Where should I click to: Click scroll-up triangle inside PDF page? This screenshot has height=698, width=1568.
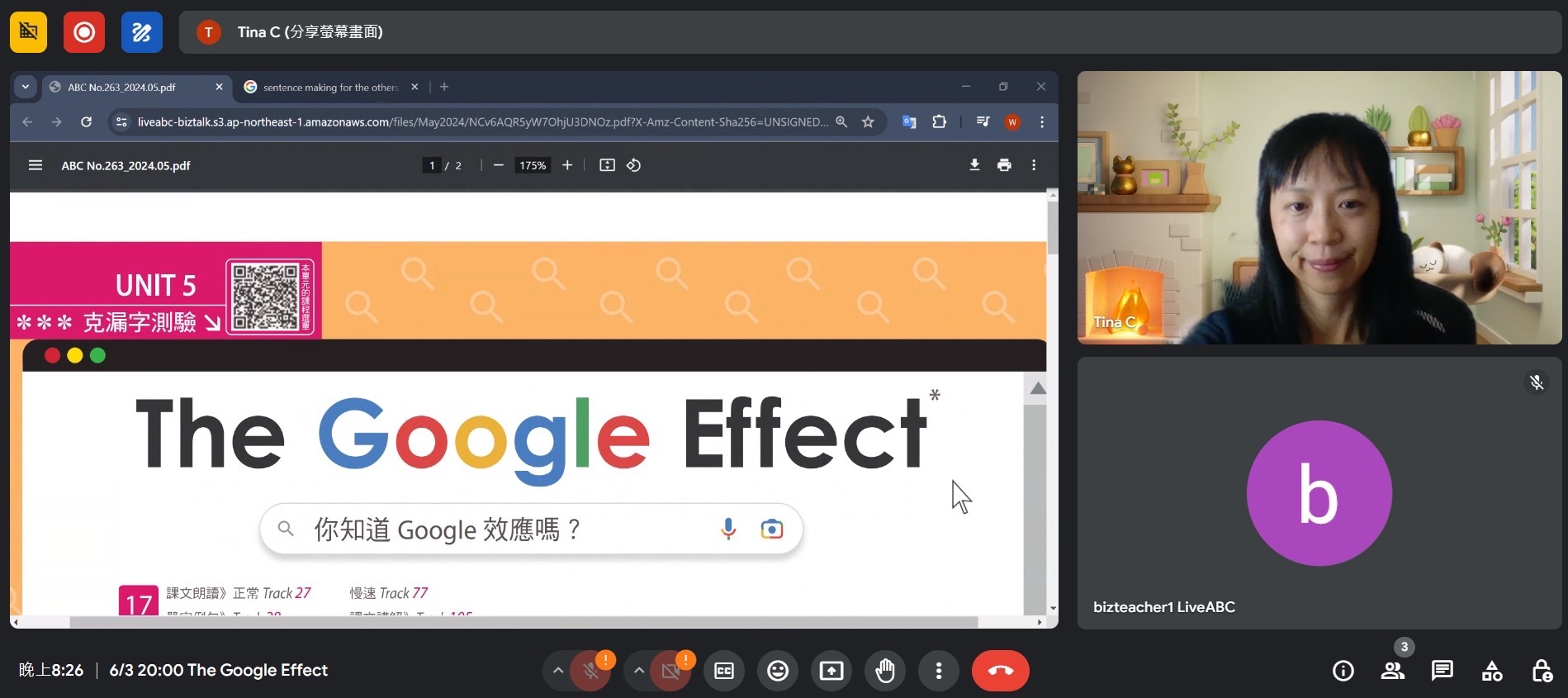click(x=1038, y=388)
